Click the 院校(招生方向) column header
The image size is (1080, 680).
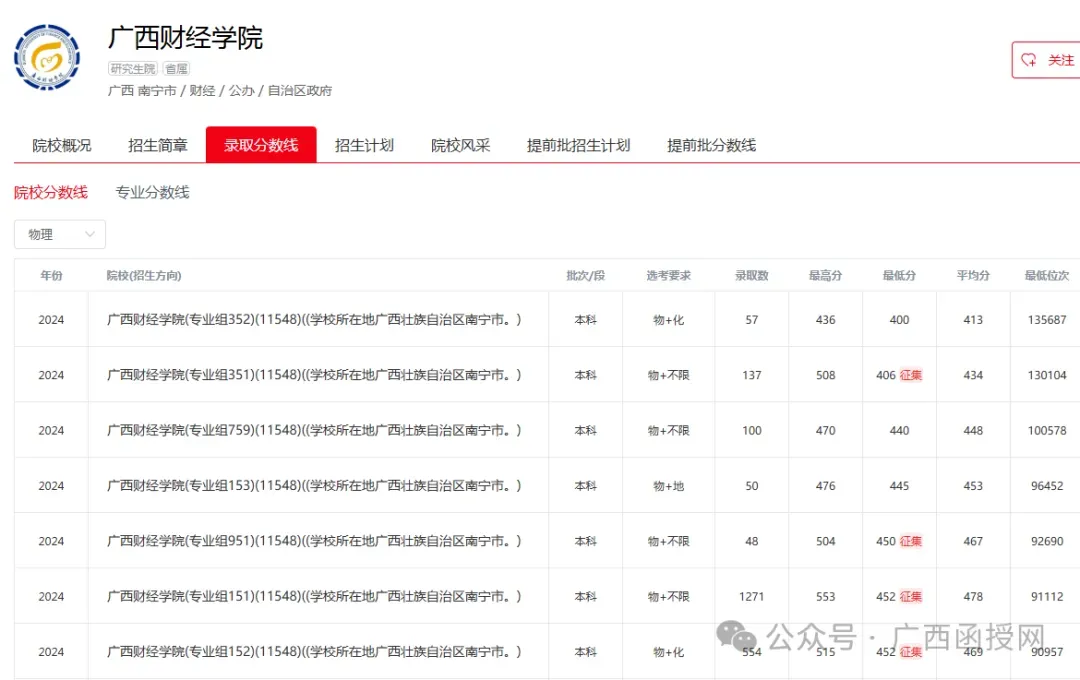(144, 276)
